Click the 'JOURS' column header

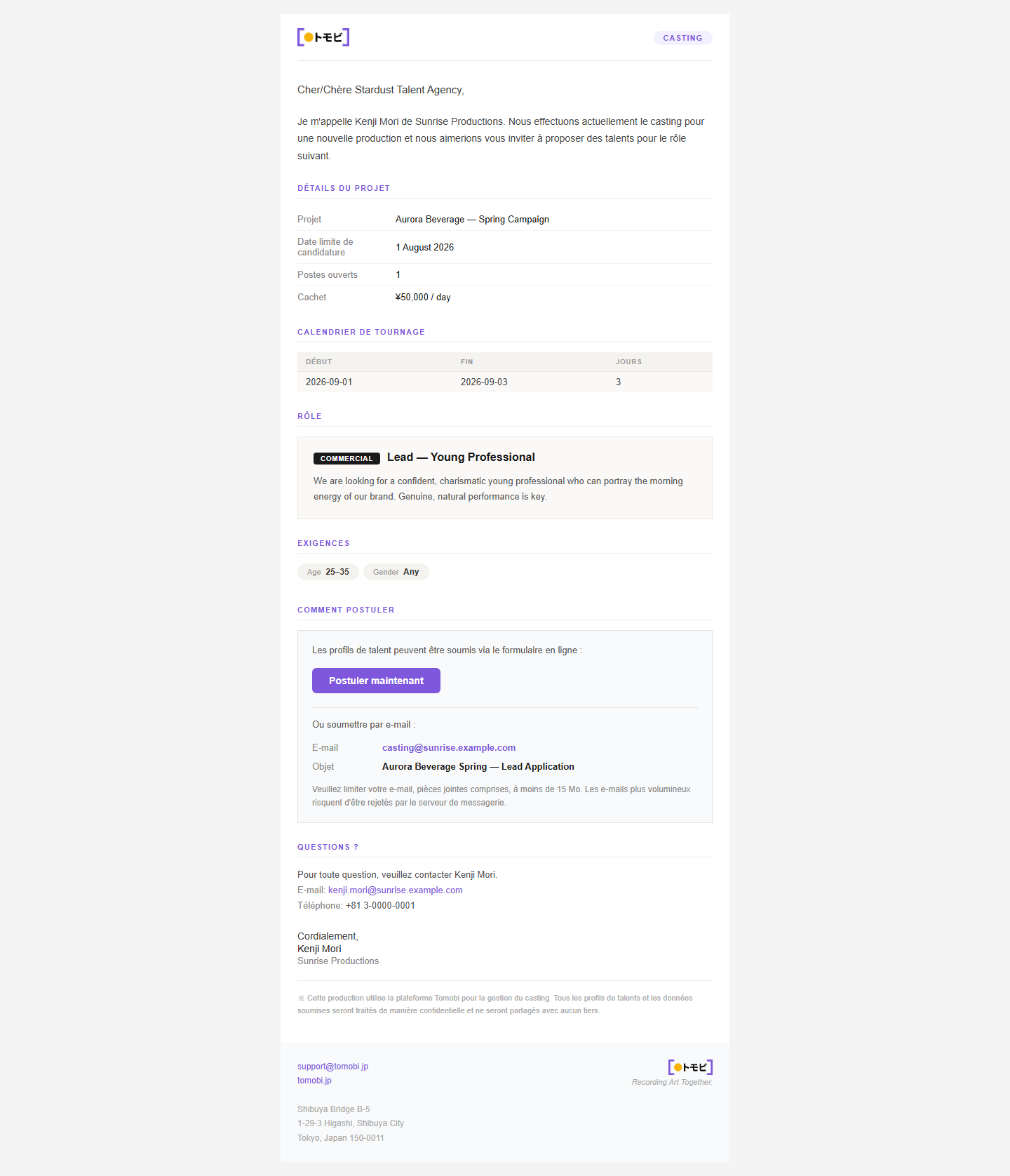[x=628, y=362]
